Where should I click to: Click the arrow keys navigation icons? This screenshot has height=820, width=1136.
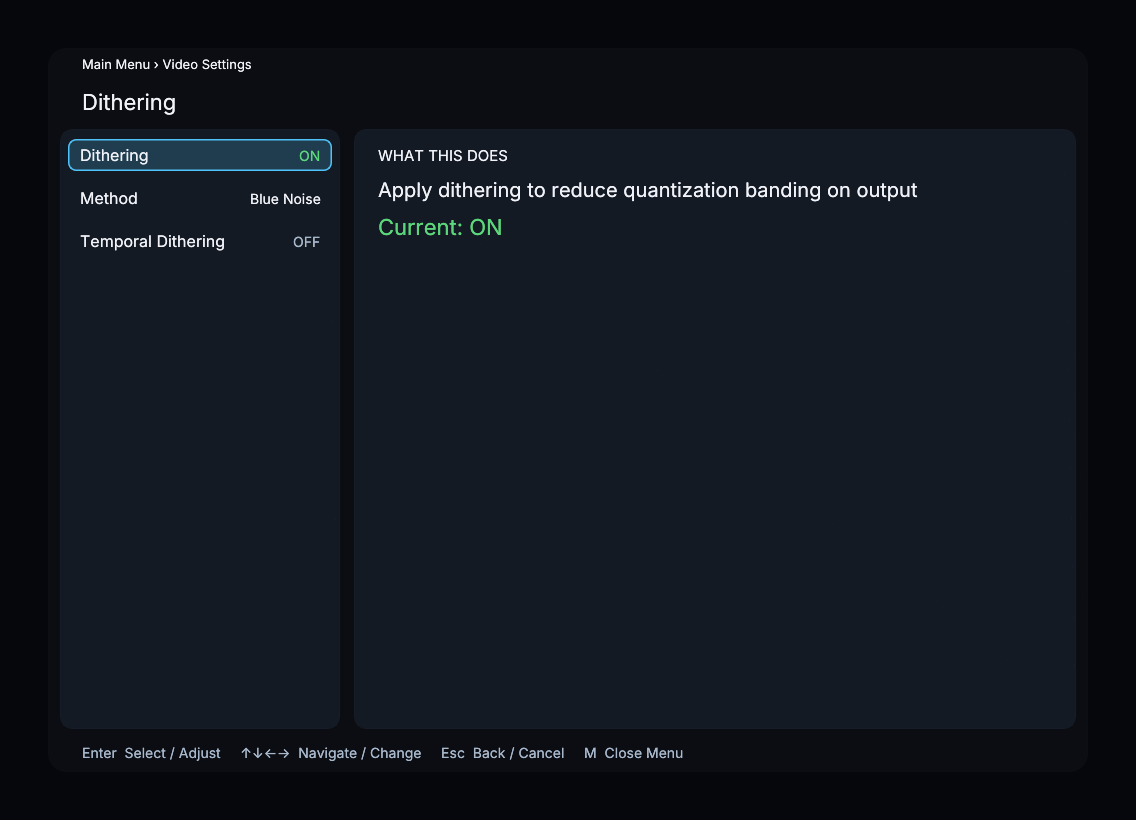(x=265, y=753)
